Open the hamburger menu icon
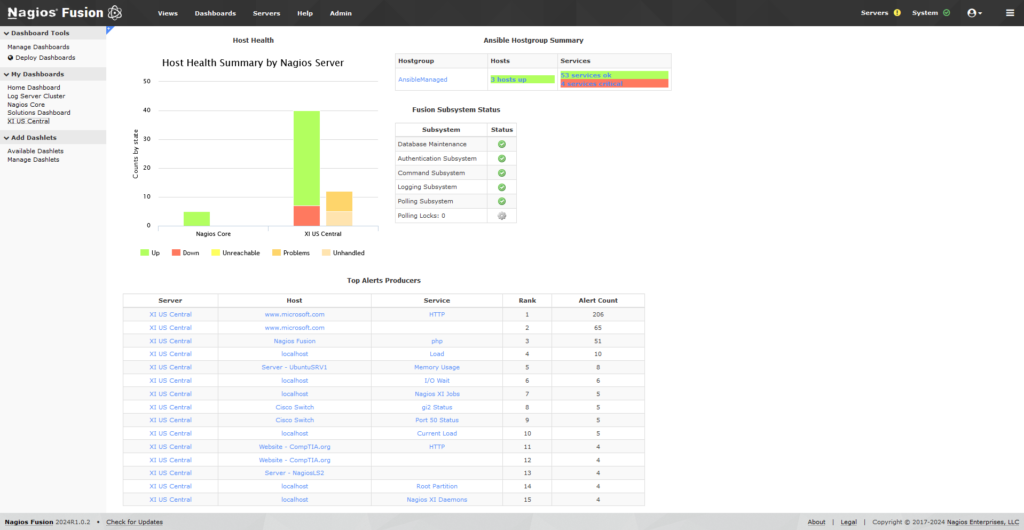 click(x=1009, y=13)
